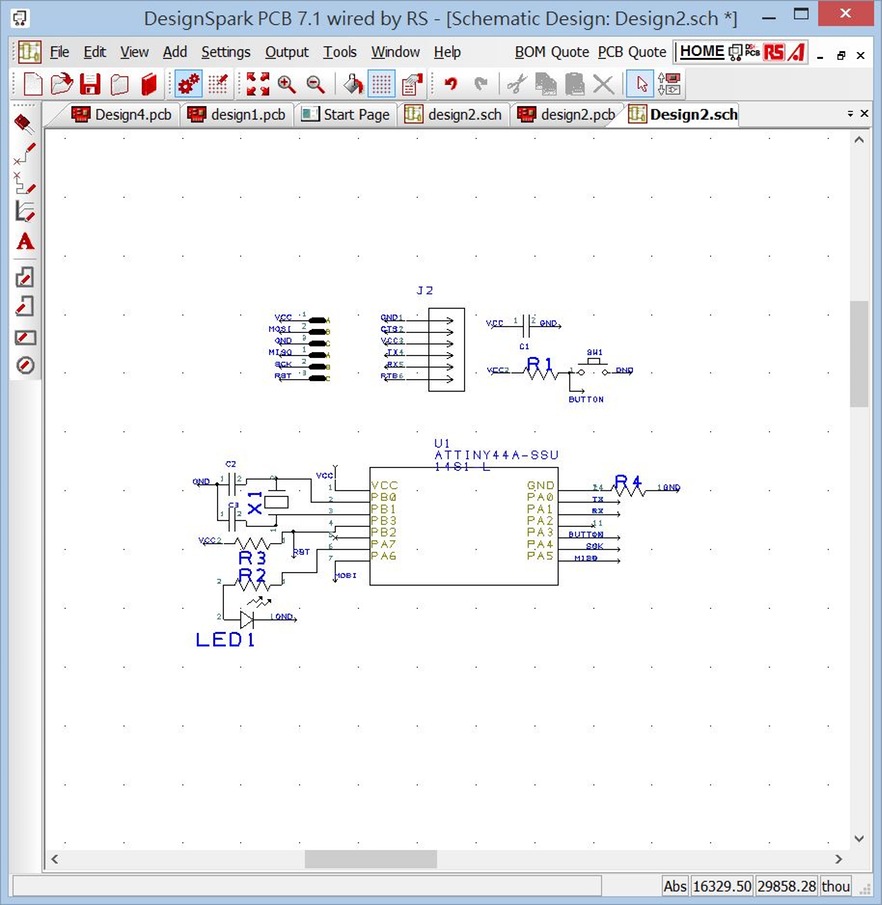This screenshot has width=882, height=905.
Task: Click the horizontal scrollbar right arrow
Action: click(839, 859)
